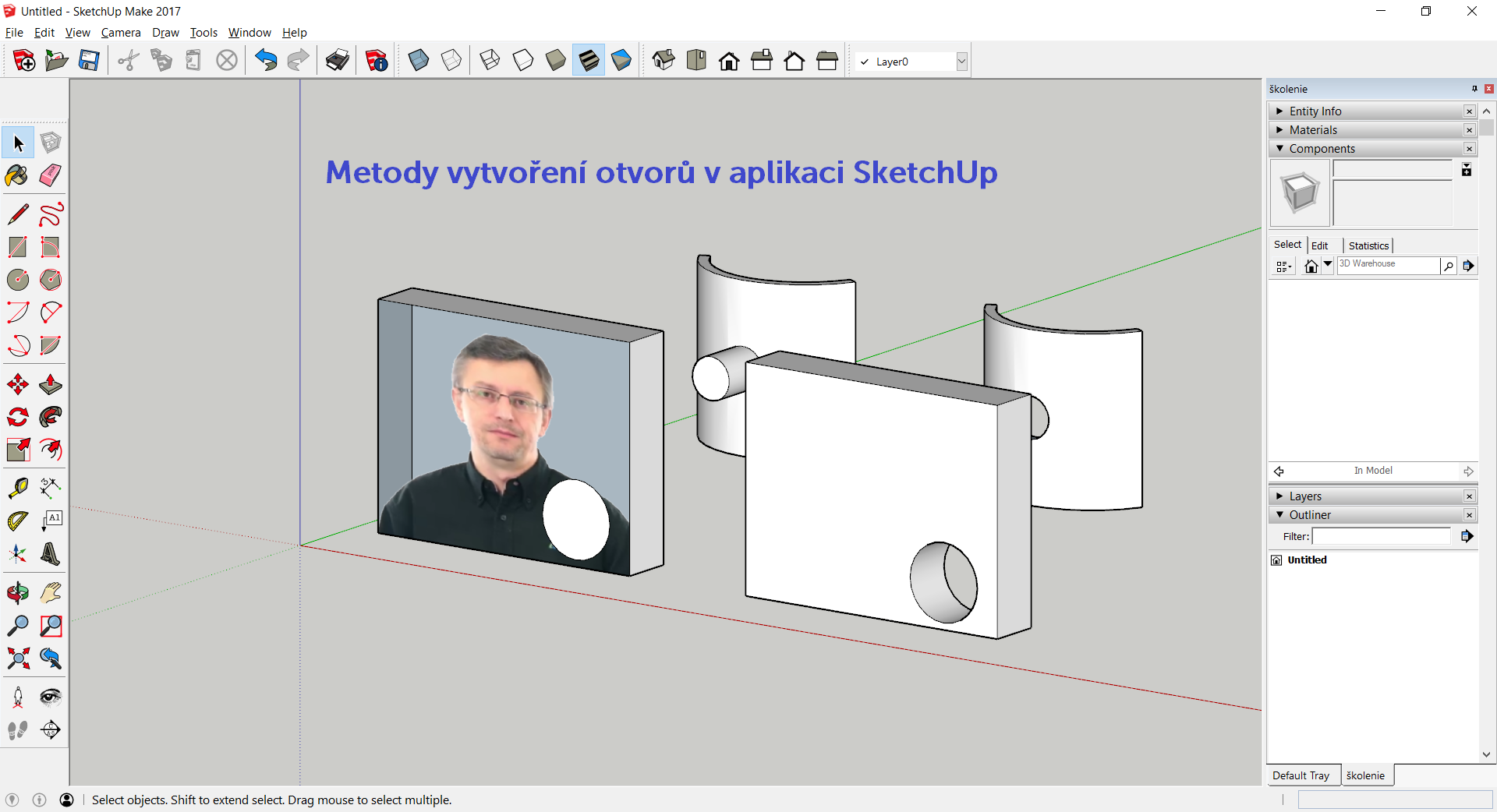Open the Components Edit tab
Screen dimensions: 1497x812
(x=1319, y=245)
